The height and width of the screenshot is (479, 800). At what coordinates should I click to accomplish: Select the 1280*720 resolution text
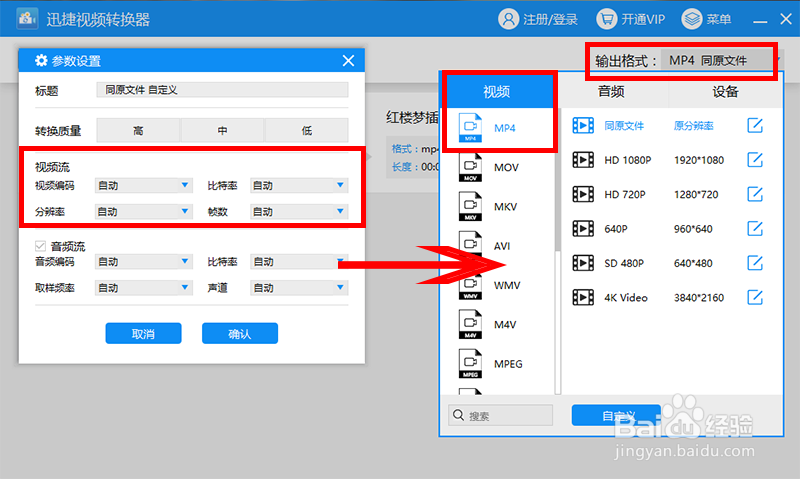click(x=696, y=194)
